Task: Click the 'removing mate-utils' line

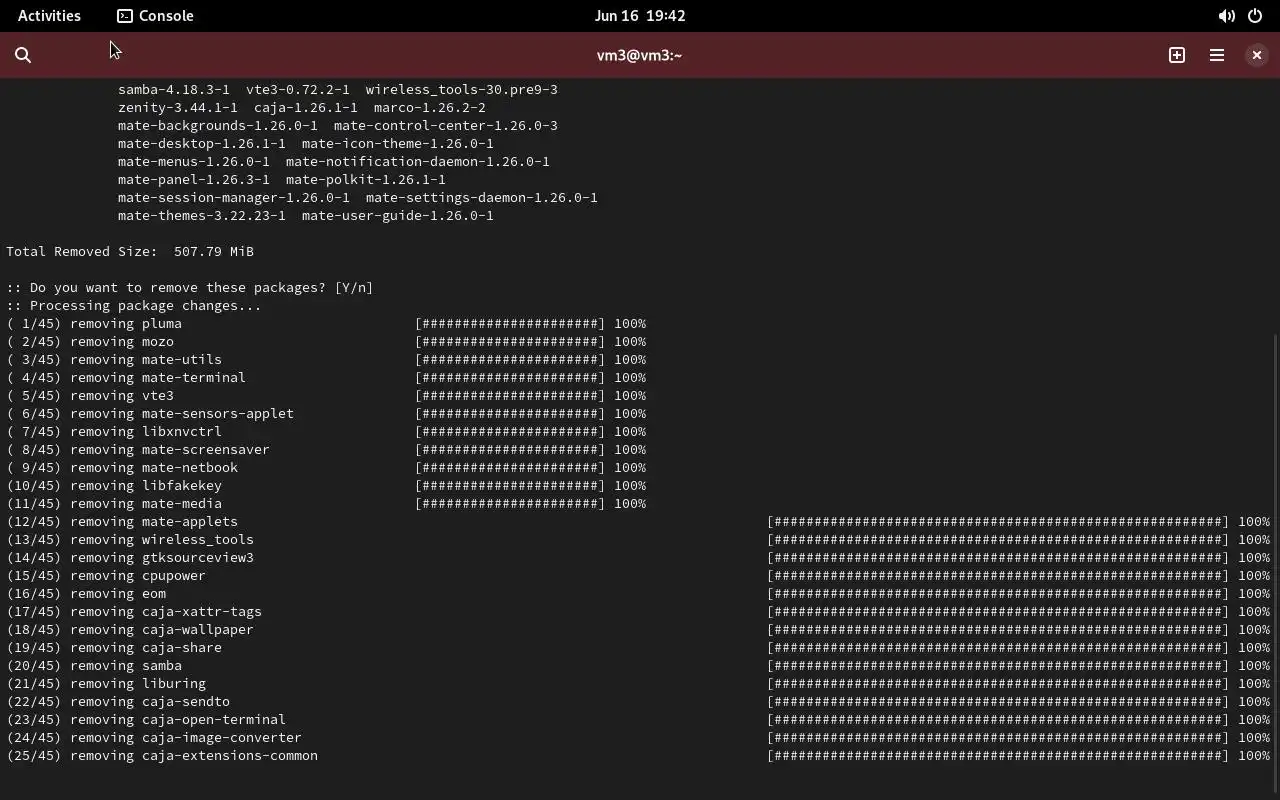Action: click(326, 360)
